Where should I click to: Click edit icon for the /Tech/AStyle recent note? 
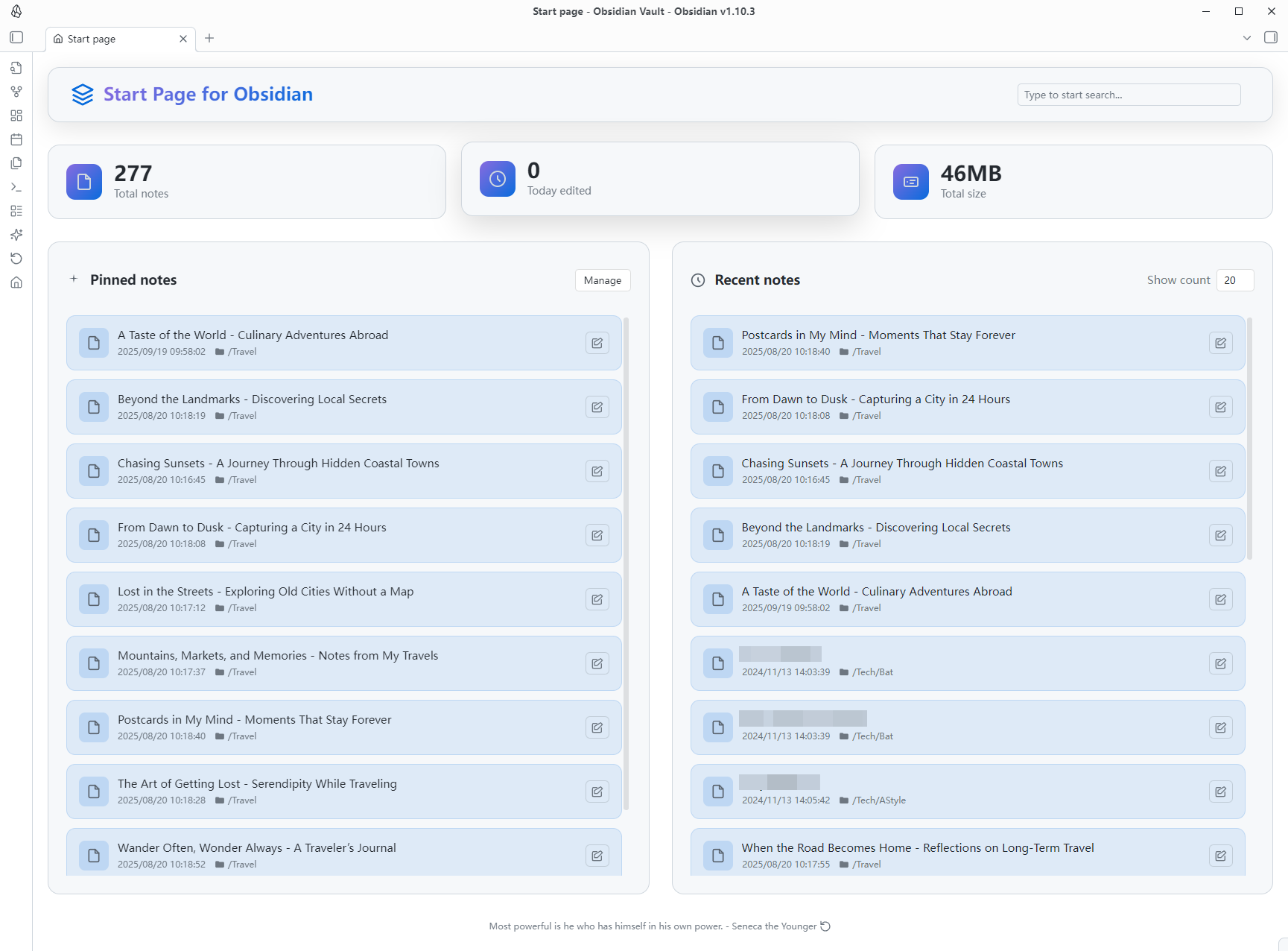click(1221, 792)
